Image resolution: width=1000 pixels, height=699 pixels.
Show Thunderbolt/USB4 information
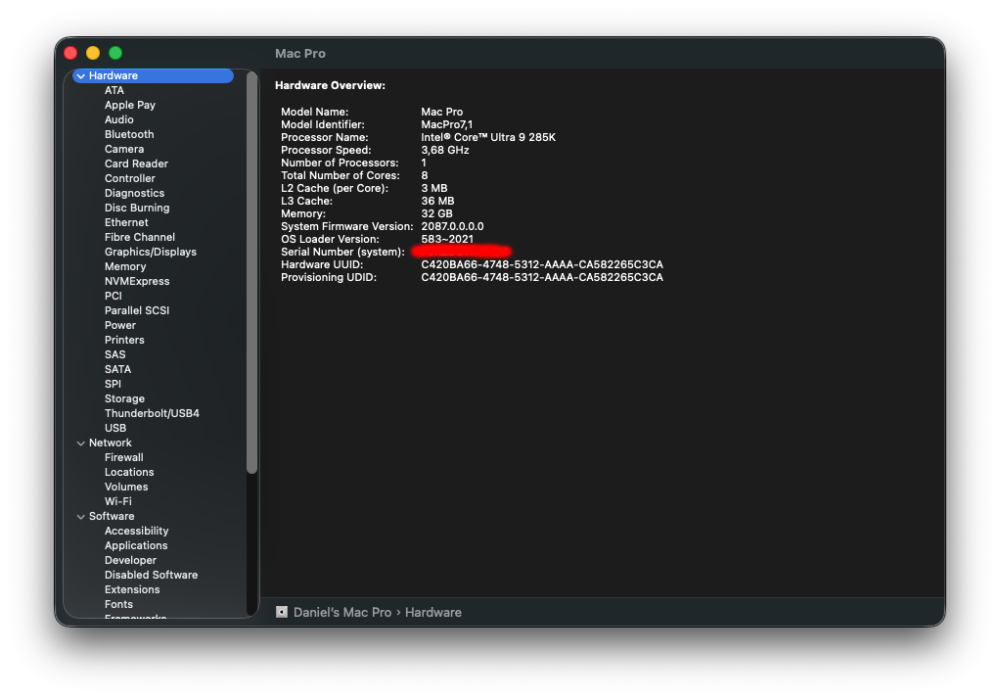pyautogui.click(x=152, y=413)
